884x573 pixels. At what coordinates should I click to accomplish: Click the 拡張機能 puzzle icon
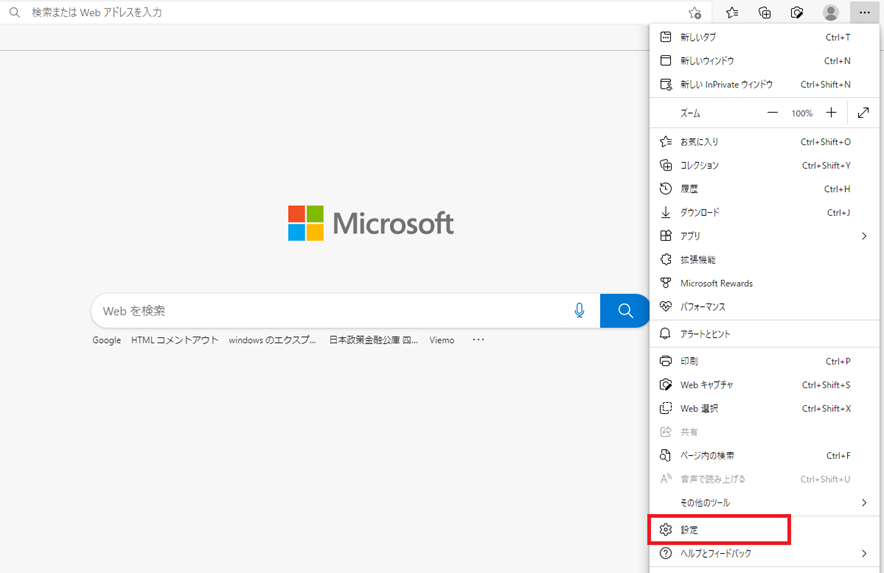click(x=666, y=259)
